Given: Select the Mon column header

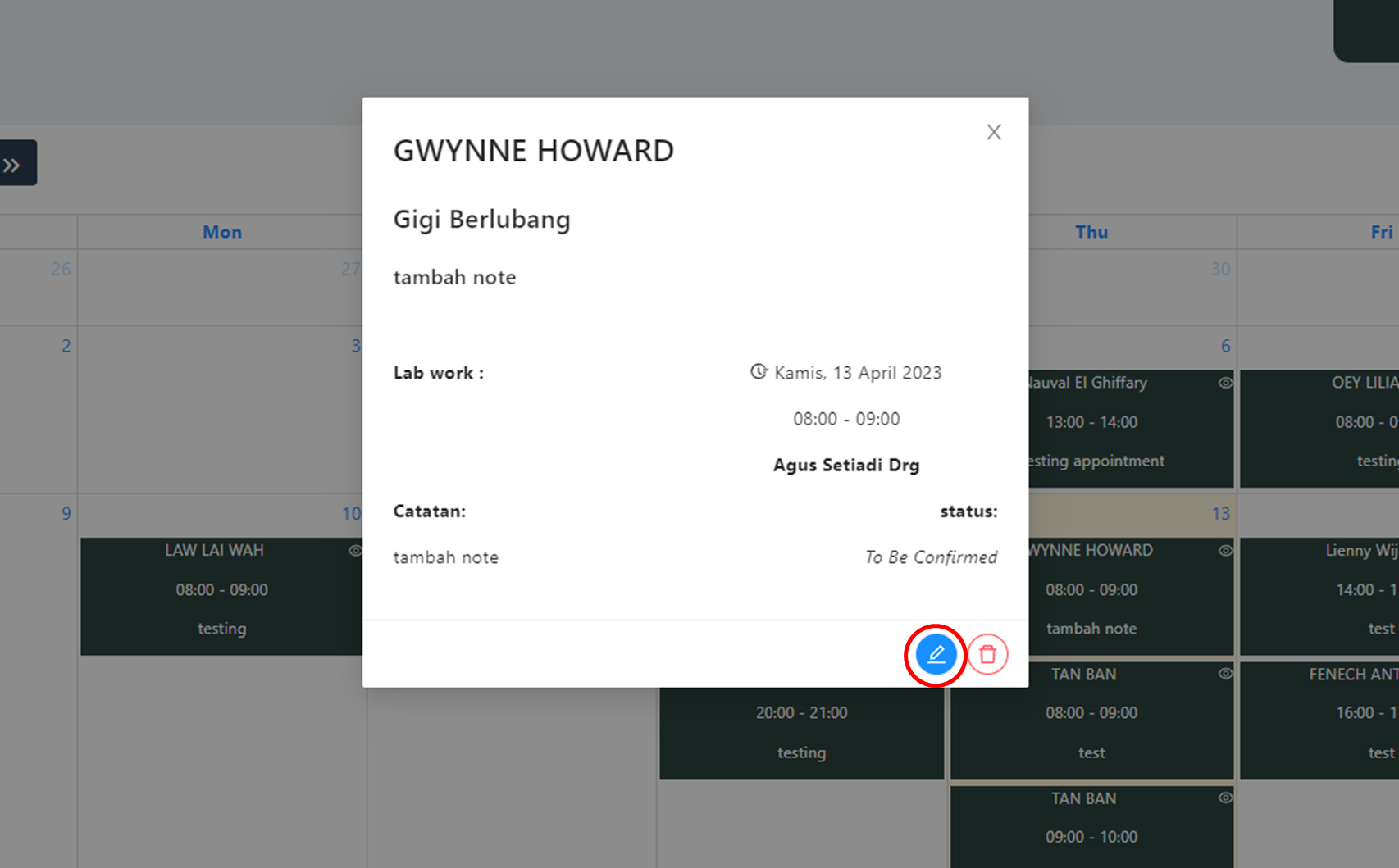Looking at the screenshot, I should point(222,232).
